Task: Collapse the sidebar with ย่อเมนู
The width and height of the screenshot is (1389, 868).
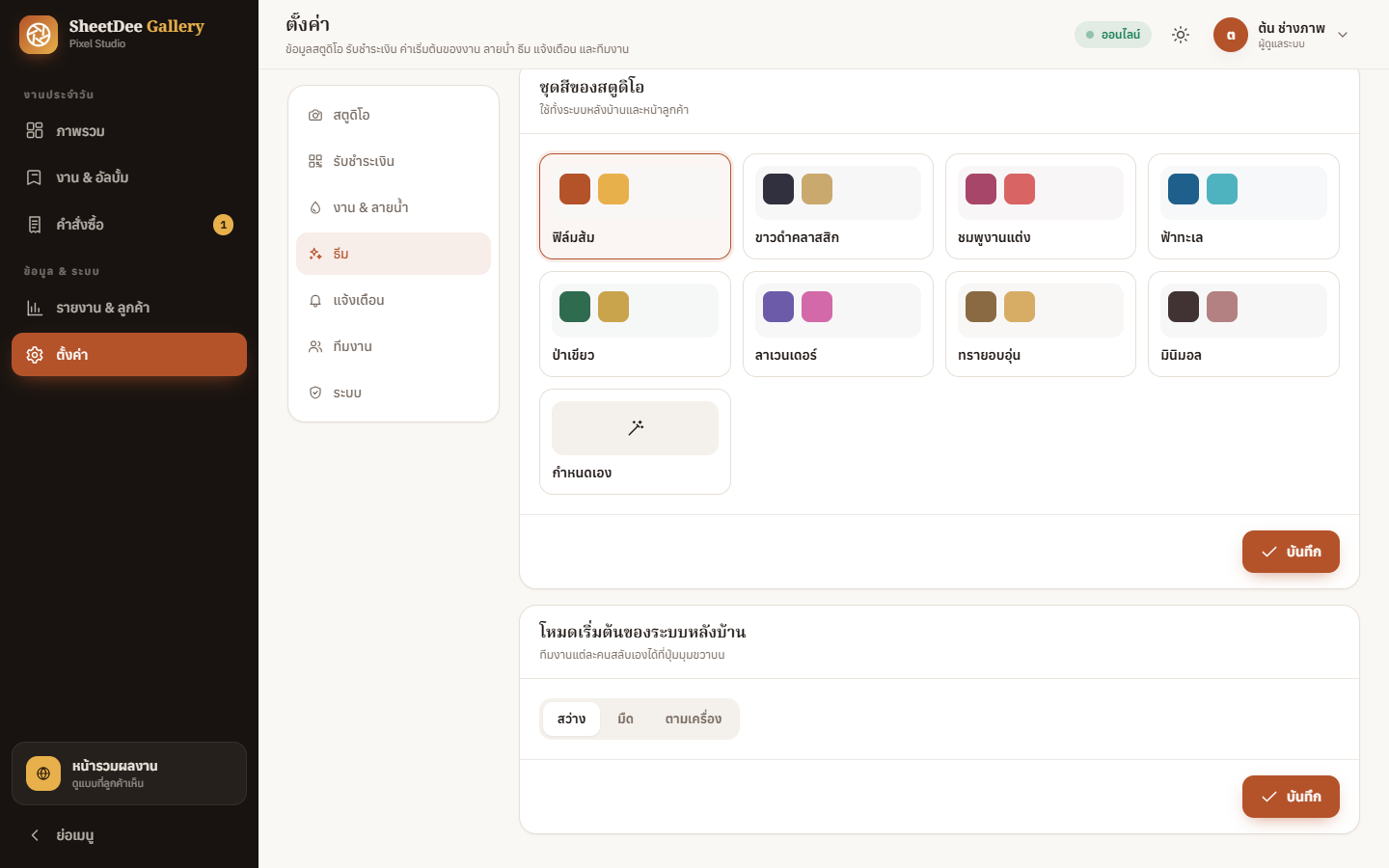Action: (129, 835)
